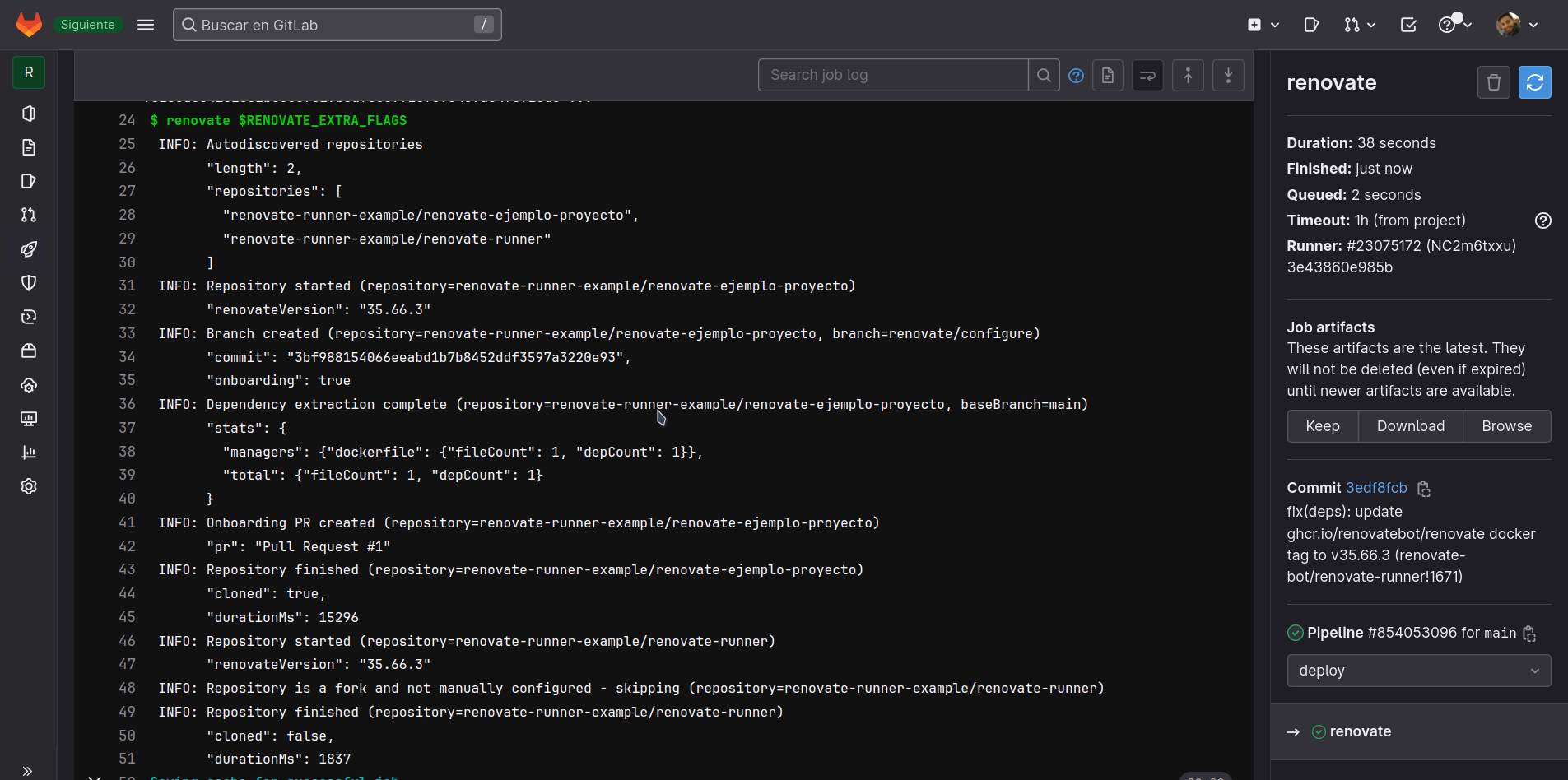Open Repository in sidebar
The width and height of the screenshot is (1568, 780).
point(29,147)
